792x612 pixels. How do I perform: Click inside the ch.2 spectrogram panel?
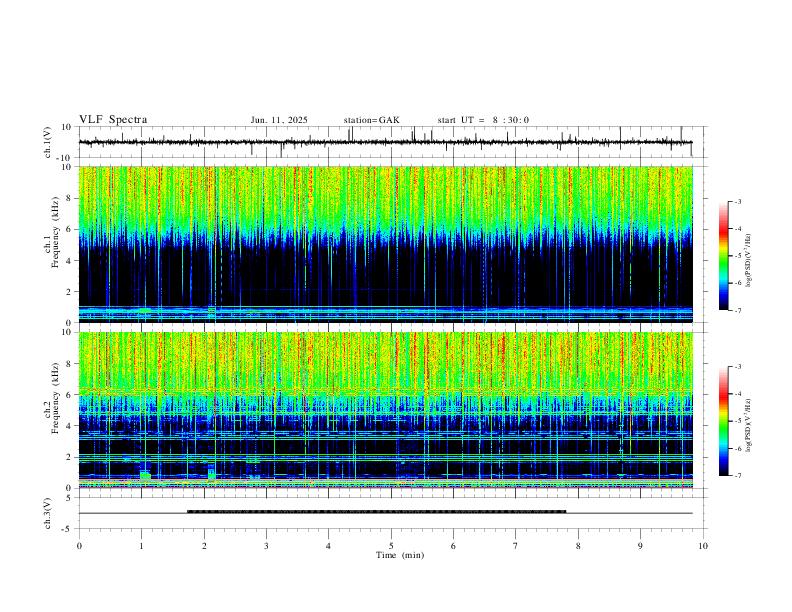385,410
